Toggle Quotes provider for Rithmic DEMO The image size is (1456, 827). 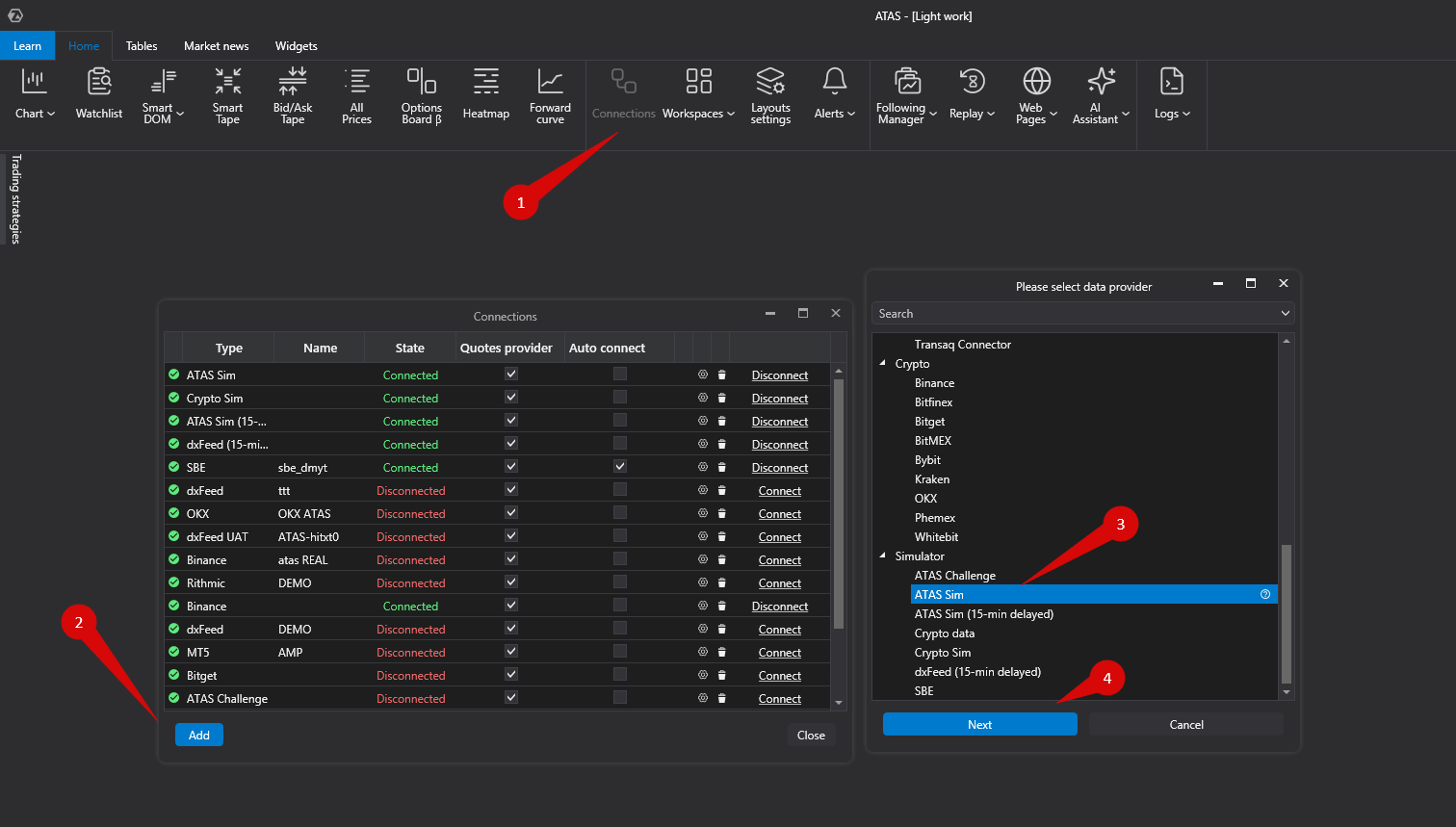511,581
